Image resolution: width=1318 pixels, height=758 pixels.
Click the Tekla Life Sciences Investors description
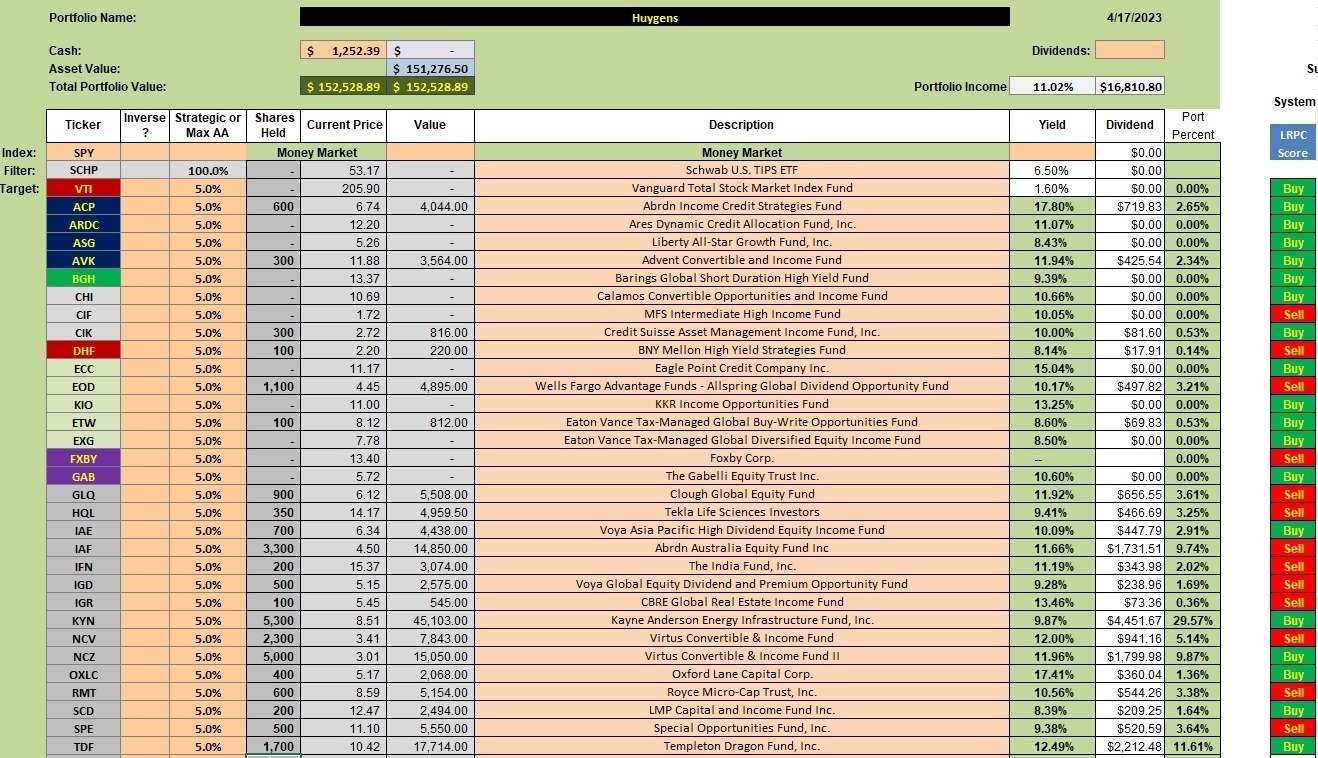pos(742,513)
